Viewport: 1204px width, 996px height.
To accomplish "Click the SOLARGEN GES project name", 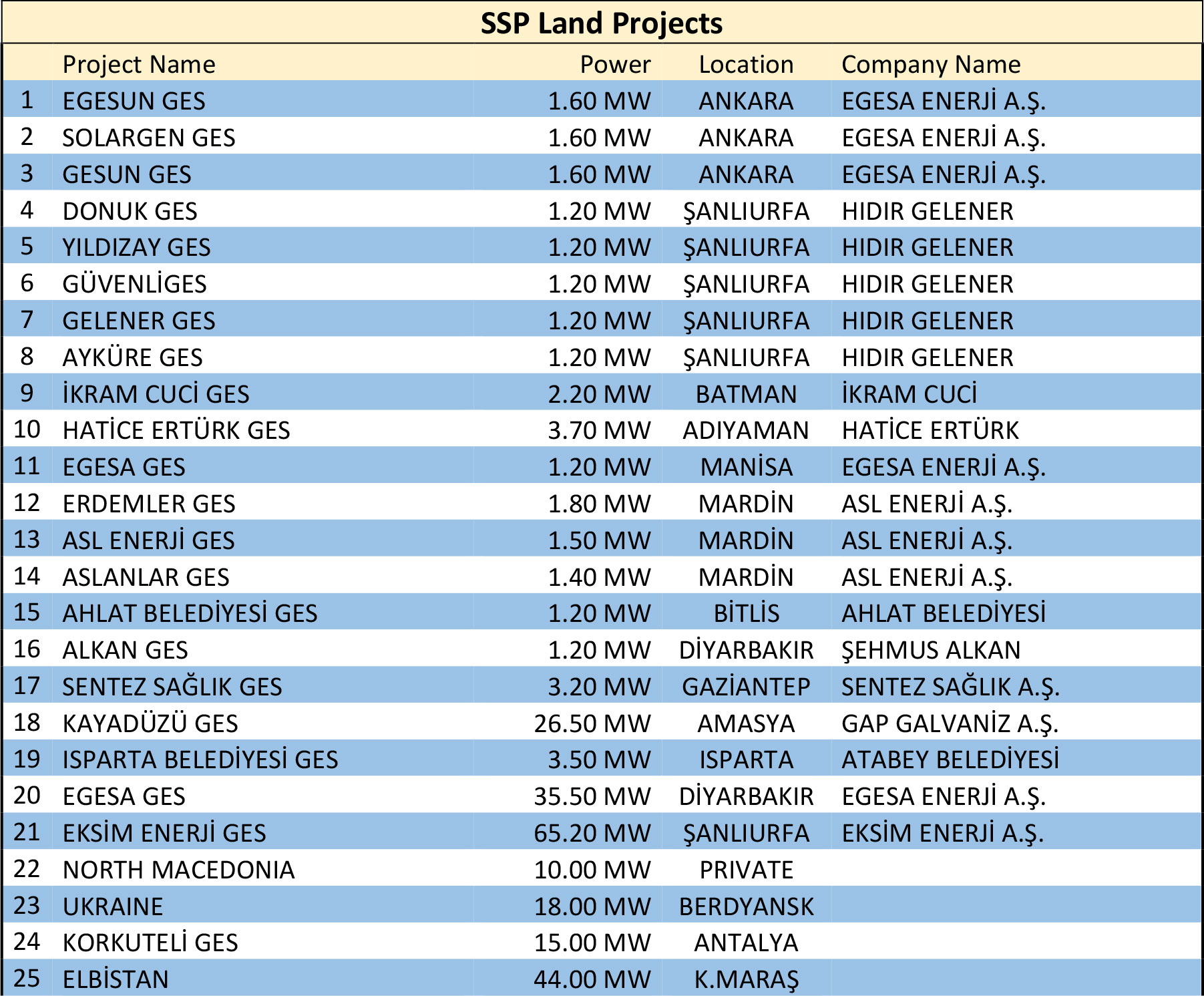I will 148,138.
